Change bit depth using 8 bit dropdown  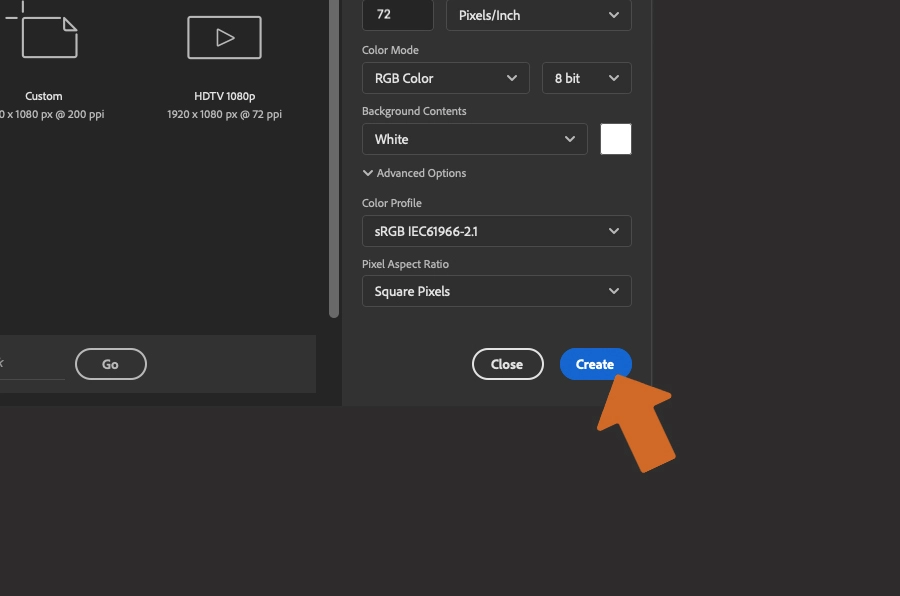coord(586,77)
